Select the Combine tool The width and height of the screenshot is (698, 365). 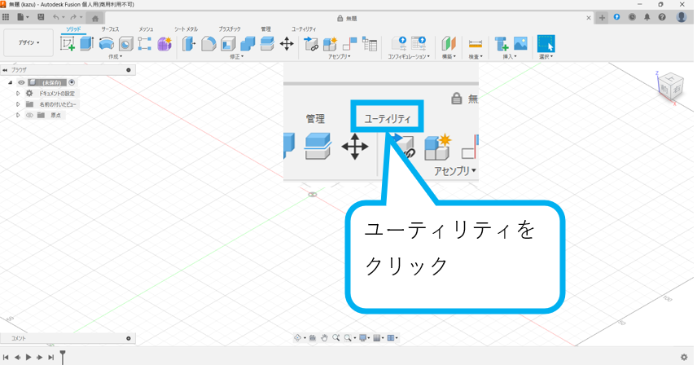(x=248, y=44)
